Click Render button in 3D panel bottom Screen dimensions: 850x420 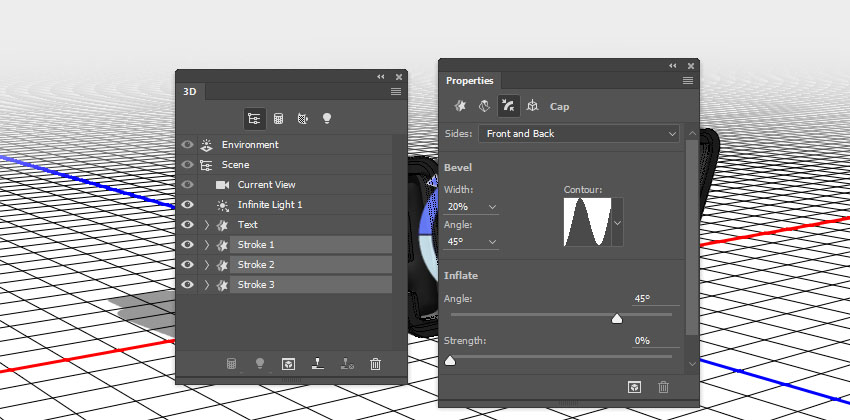pyautogui.click(x=288, y=364)
